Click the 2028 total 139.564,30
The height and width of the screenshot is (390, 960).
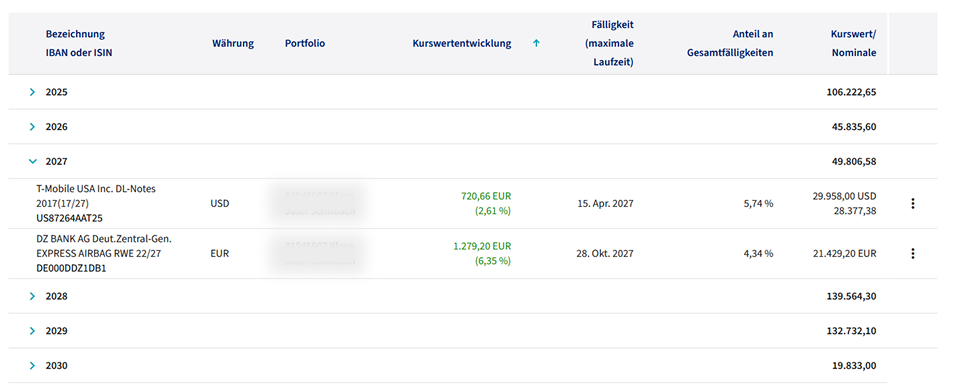click(x=852, y=296)
